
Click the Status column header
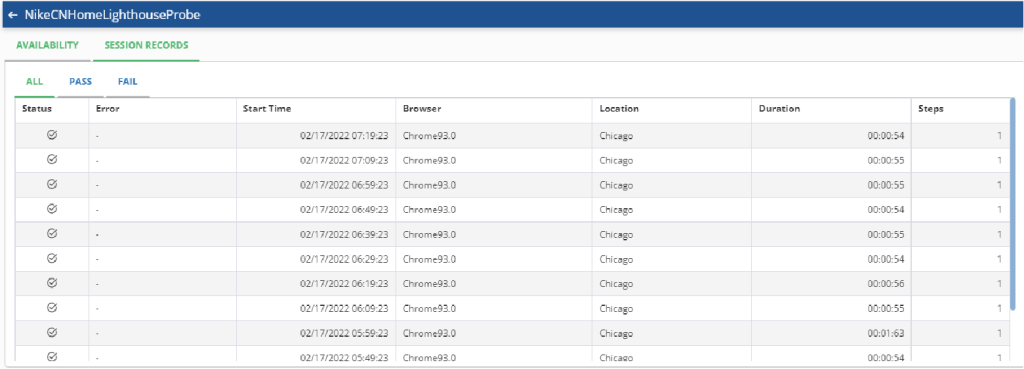(x=37, y=109)
